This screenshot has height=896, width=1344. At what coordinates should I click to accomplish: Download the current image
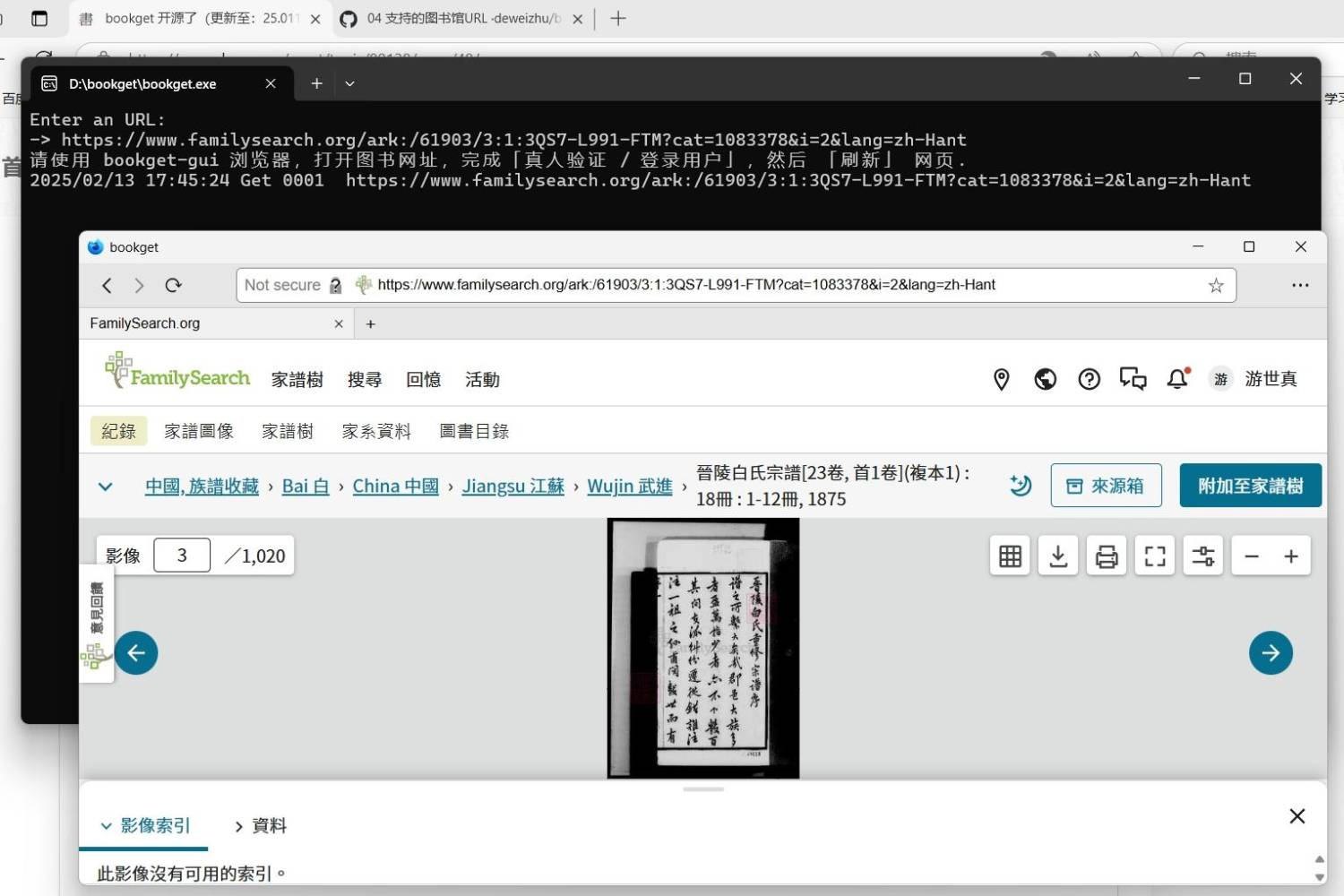[x=1058, y=556]
